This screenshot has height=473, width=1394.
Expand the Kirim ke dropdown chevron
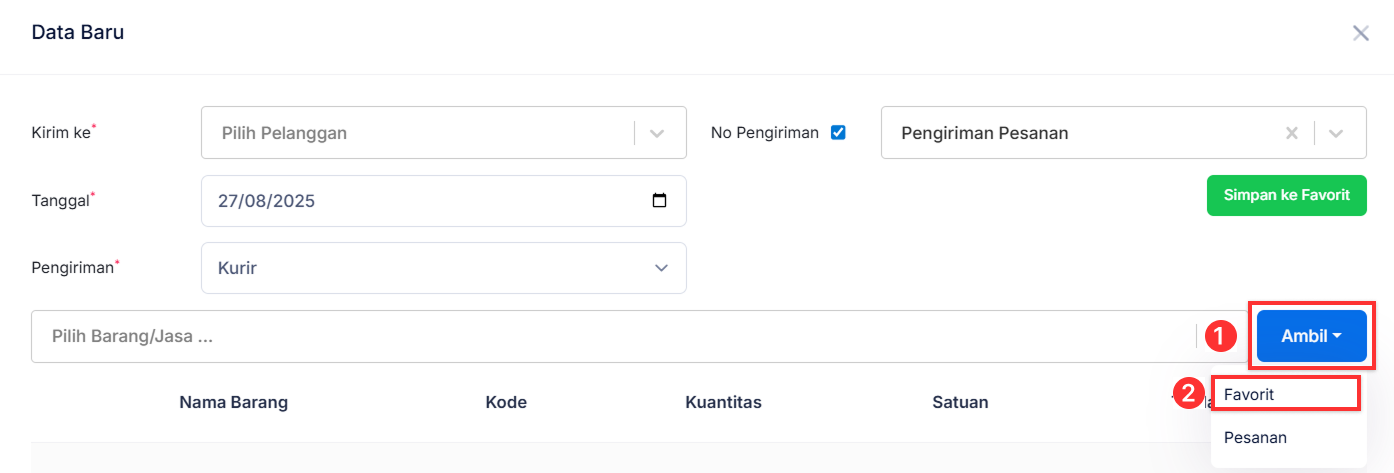(x=657, y=133)
